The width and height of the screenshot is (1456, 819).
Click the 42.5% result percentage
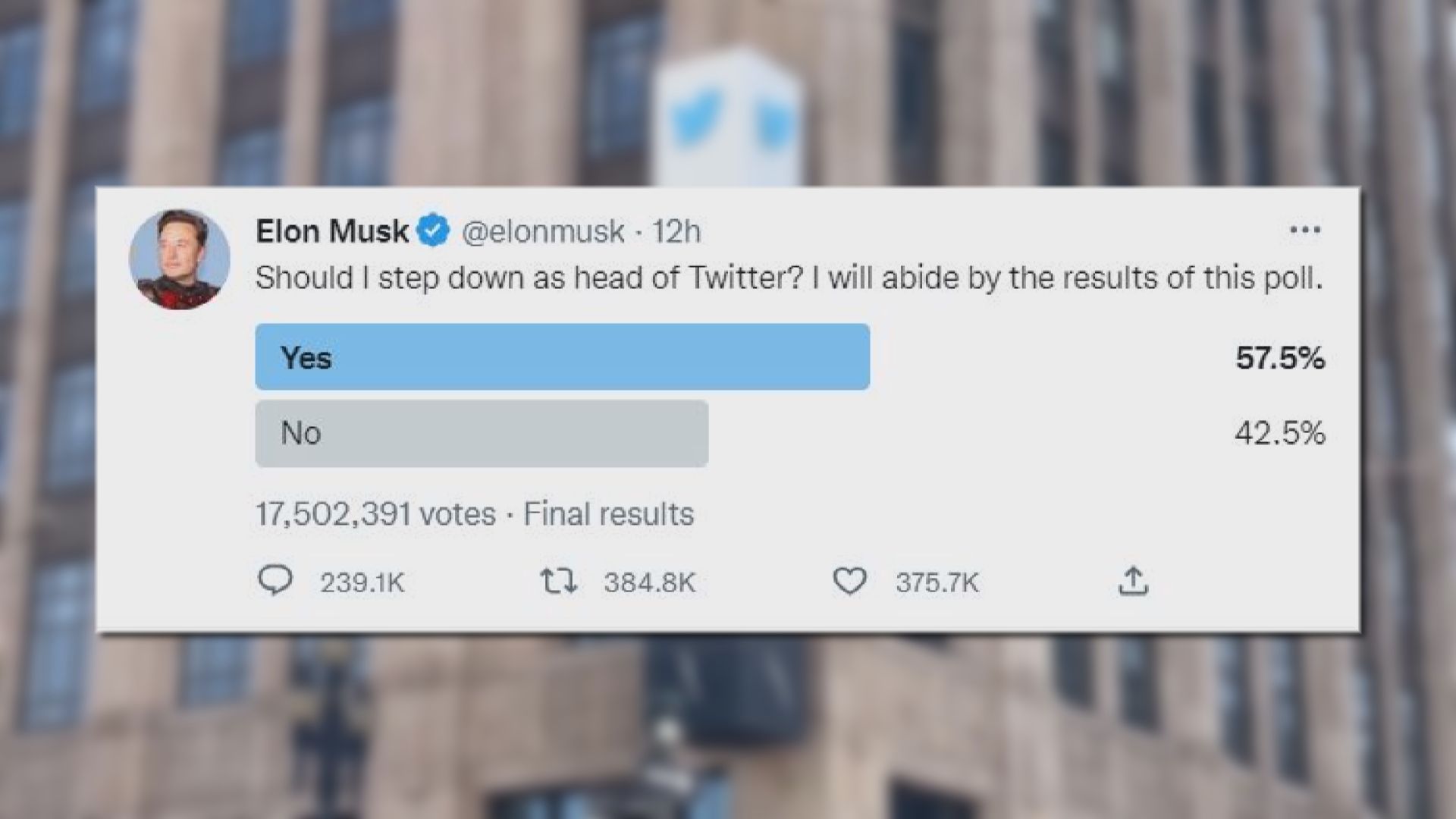click(1279, 434)
